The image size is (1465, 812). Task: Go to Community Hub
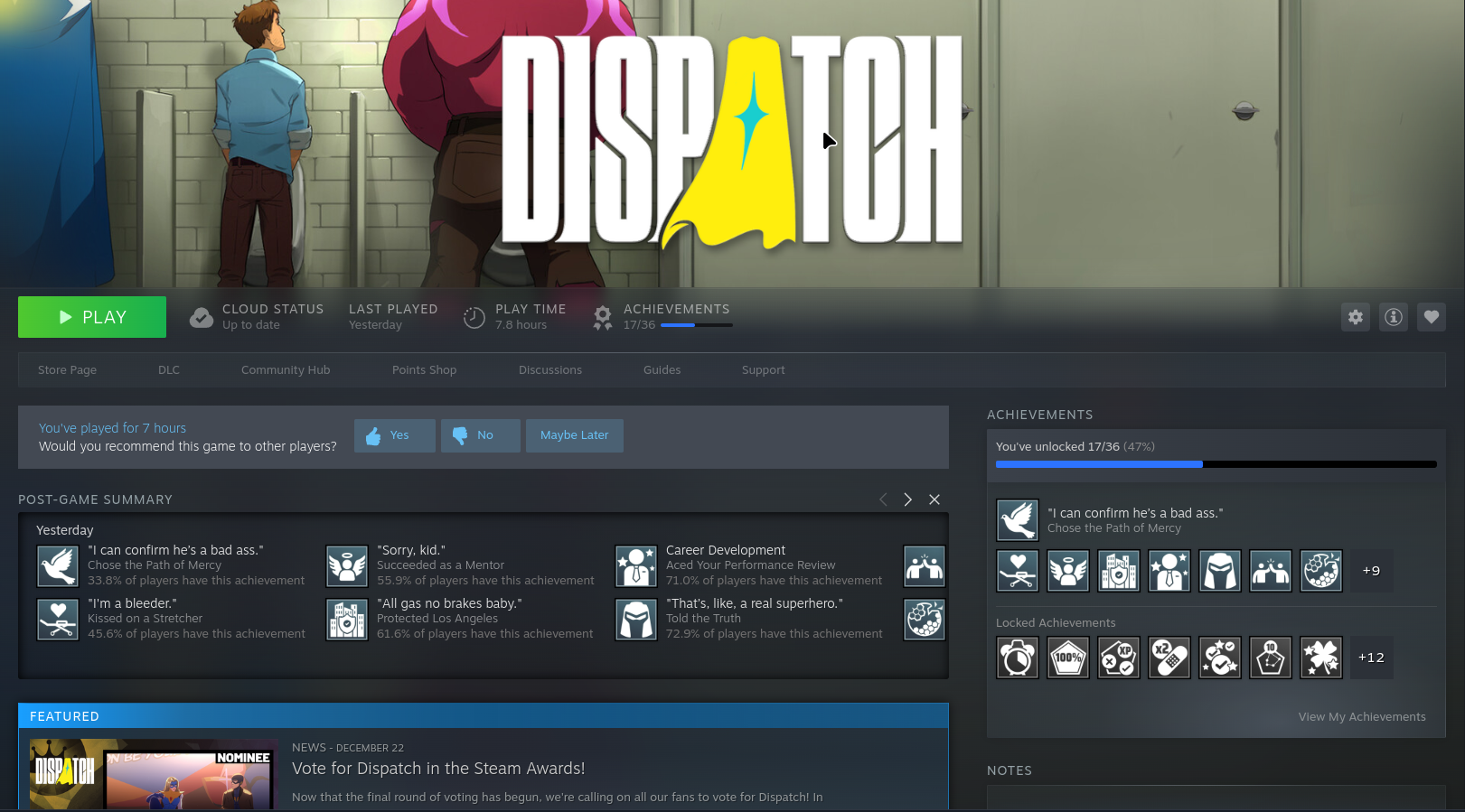(x=286, y=370)
